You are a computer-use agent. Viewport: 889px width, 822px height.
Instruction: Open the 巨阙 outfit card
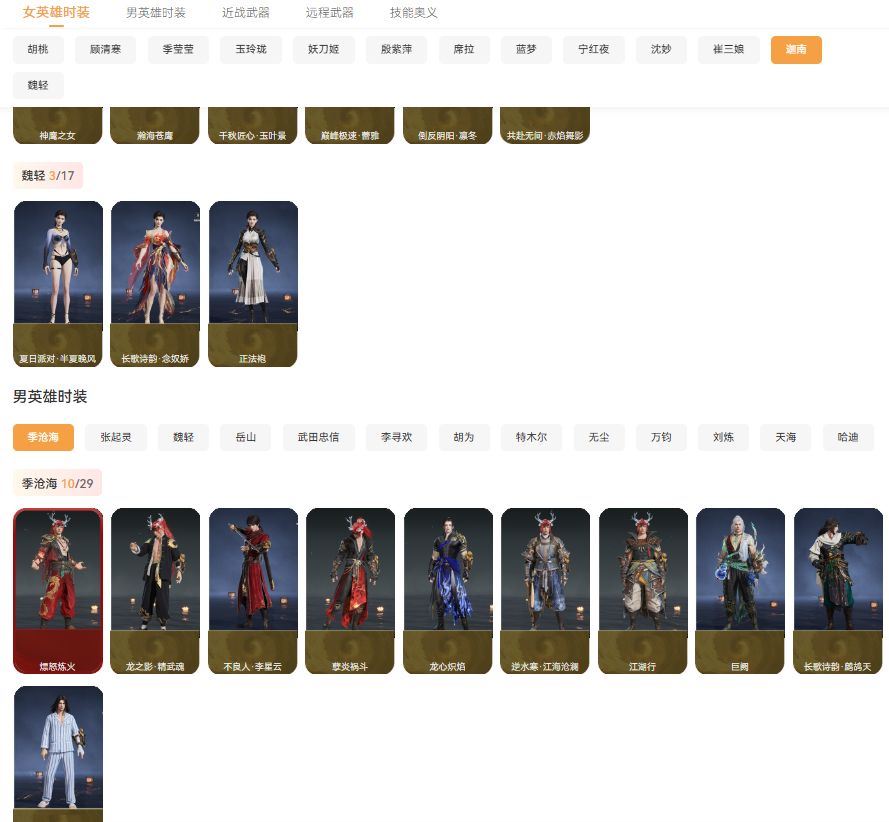tap(740, 590)
